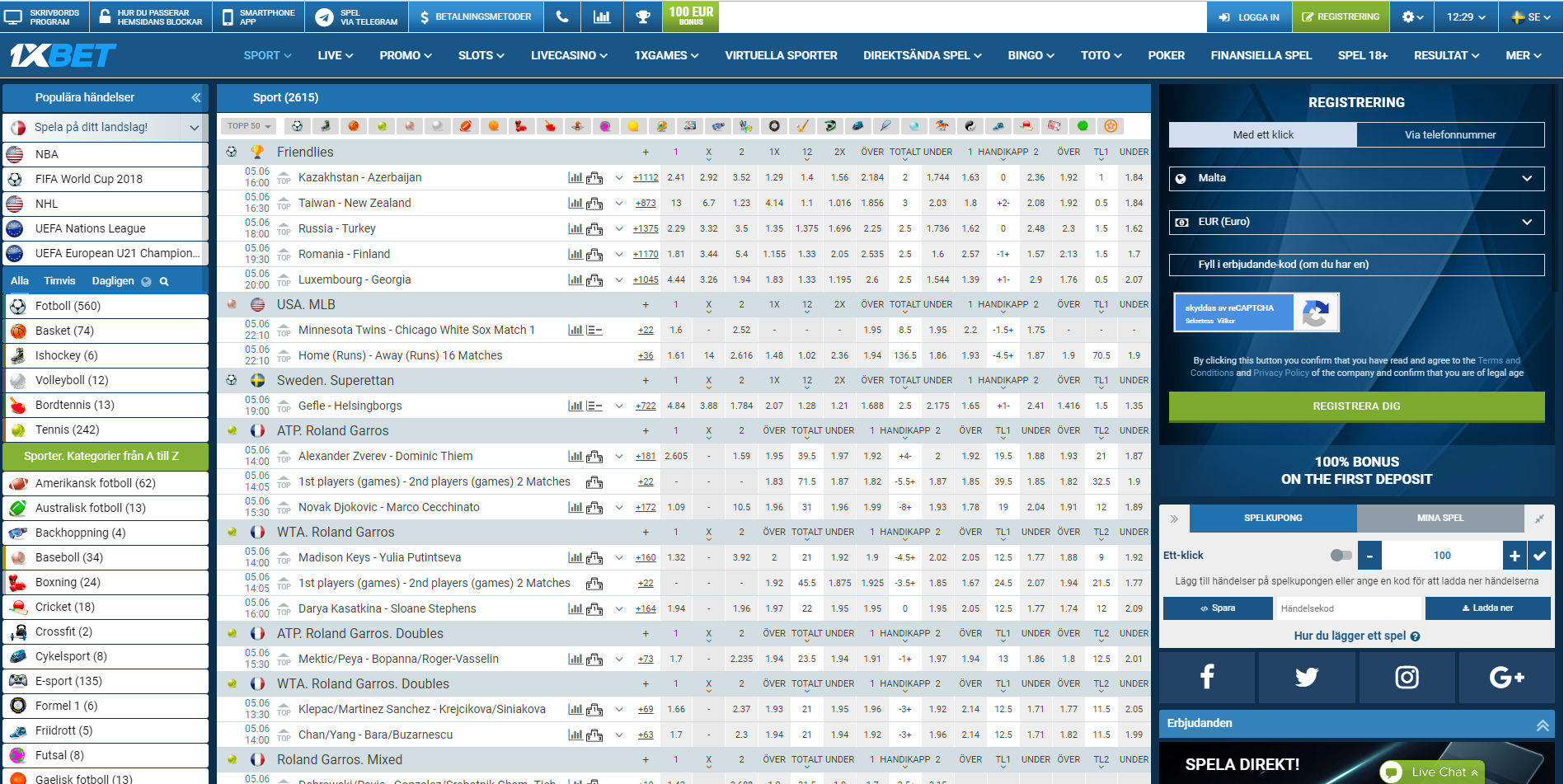Open +1112 more markets for Kazakhstan - Azerbaijan
Viewport: 1564px width, 784px height.
pyautogui.click(x=646, y=177)
